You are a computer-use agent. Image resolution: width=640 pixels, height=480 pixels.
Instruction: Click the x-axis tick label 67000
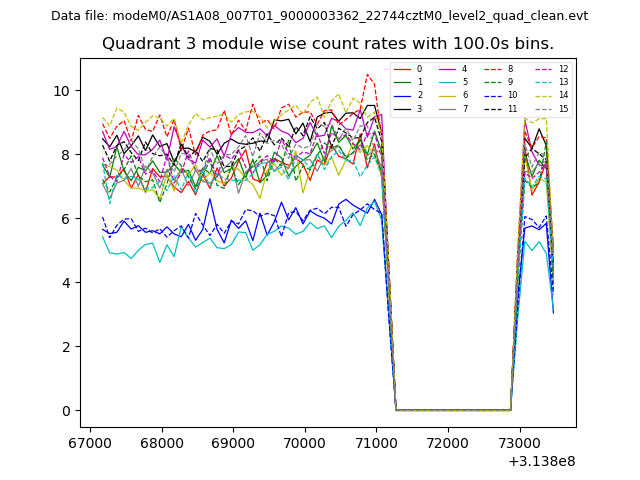(x=91, y=443)
